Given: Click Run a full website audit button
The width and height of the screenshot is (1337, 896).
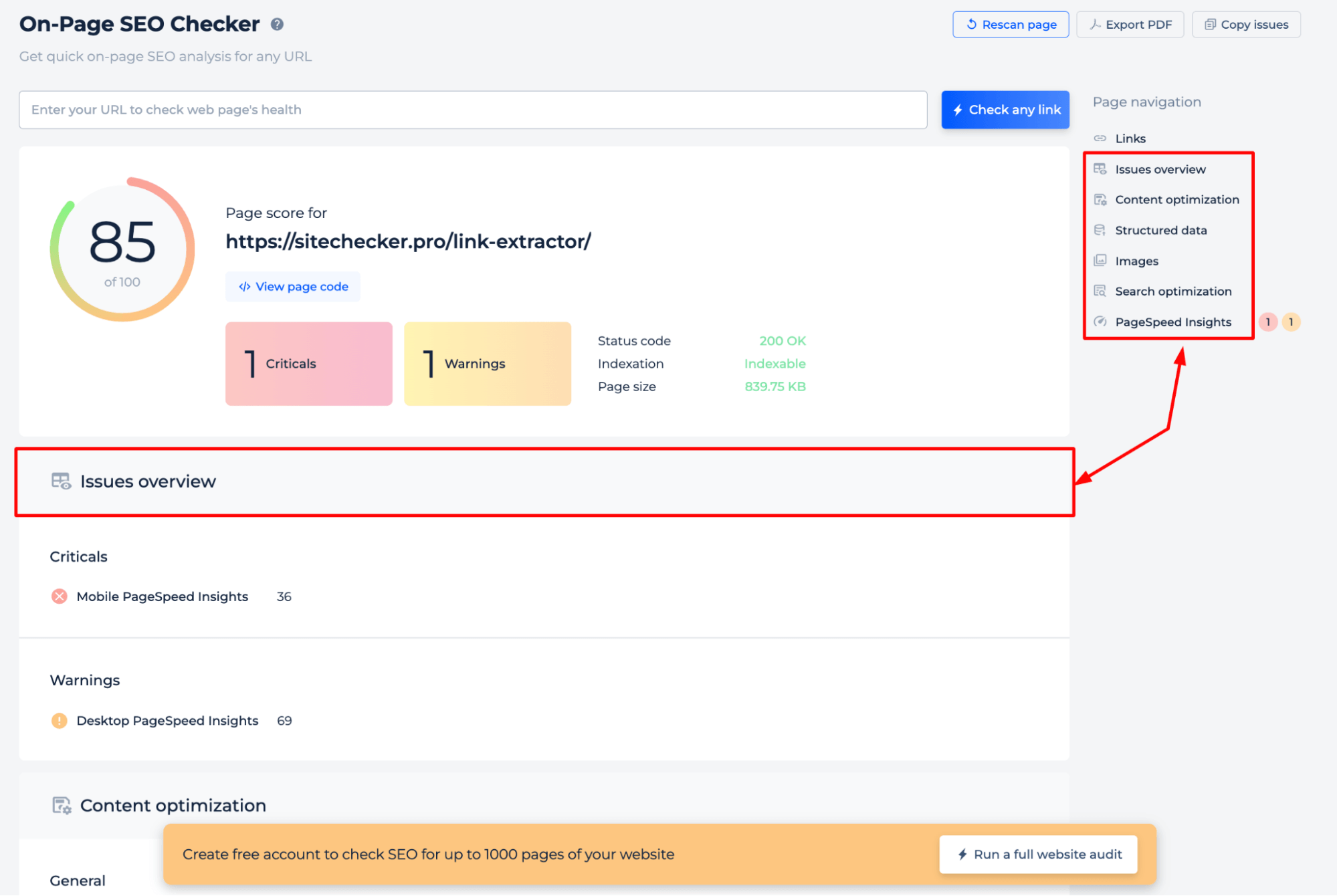Looking at the screenshot, I should click(1038, 855).
